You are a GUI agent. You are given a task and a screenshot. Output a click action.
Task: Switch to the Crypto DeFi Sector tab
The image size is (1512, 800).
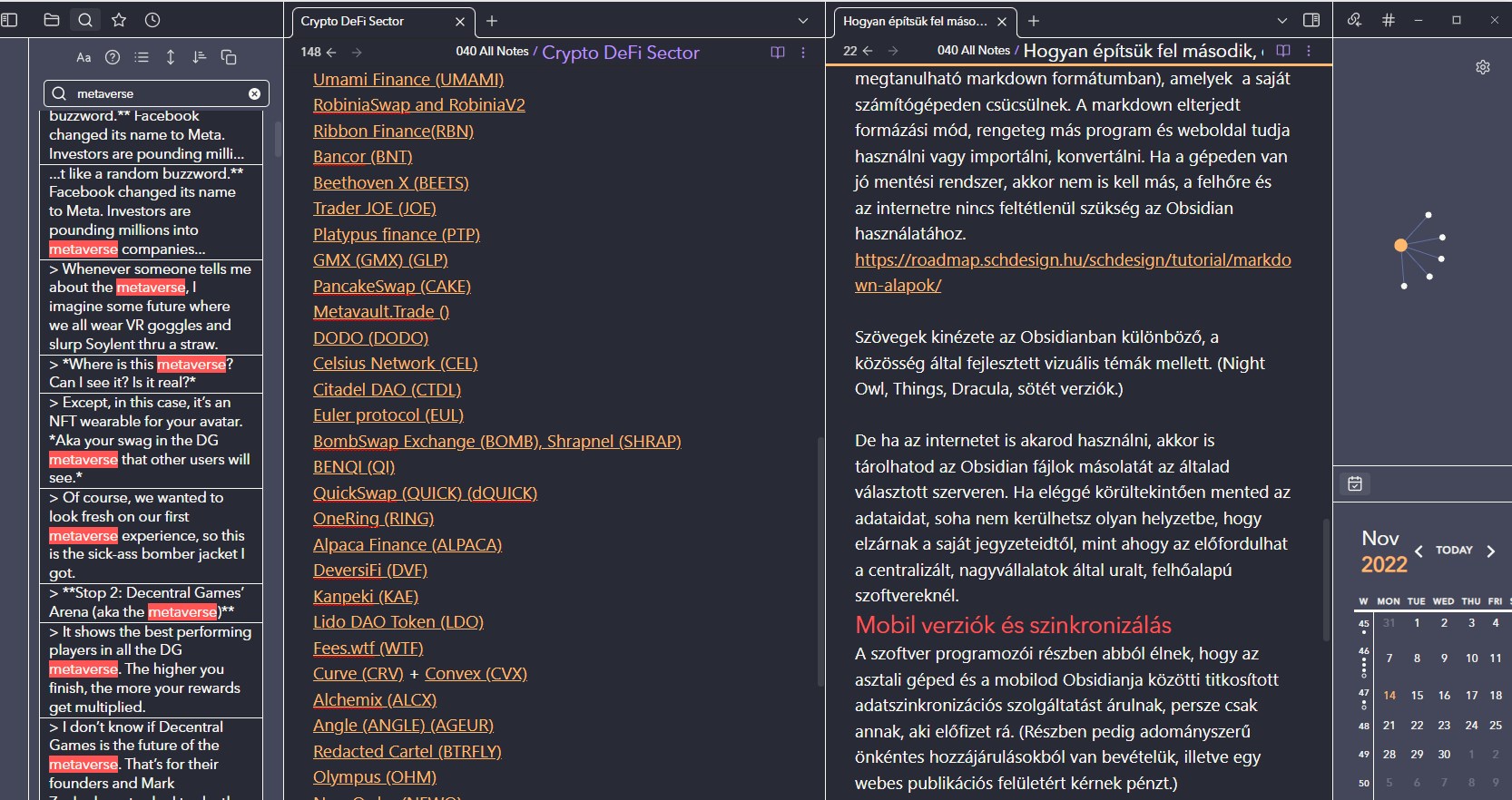tap(381, 21)
